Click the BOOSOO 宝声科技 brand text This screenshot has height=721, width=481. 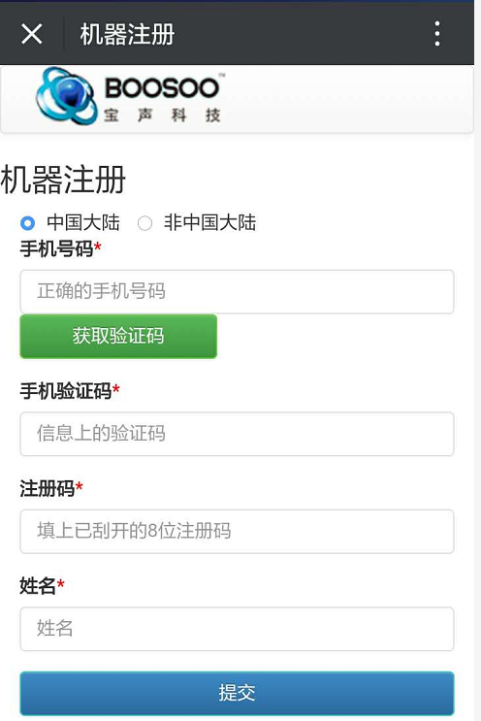[163, 98]
